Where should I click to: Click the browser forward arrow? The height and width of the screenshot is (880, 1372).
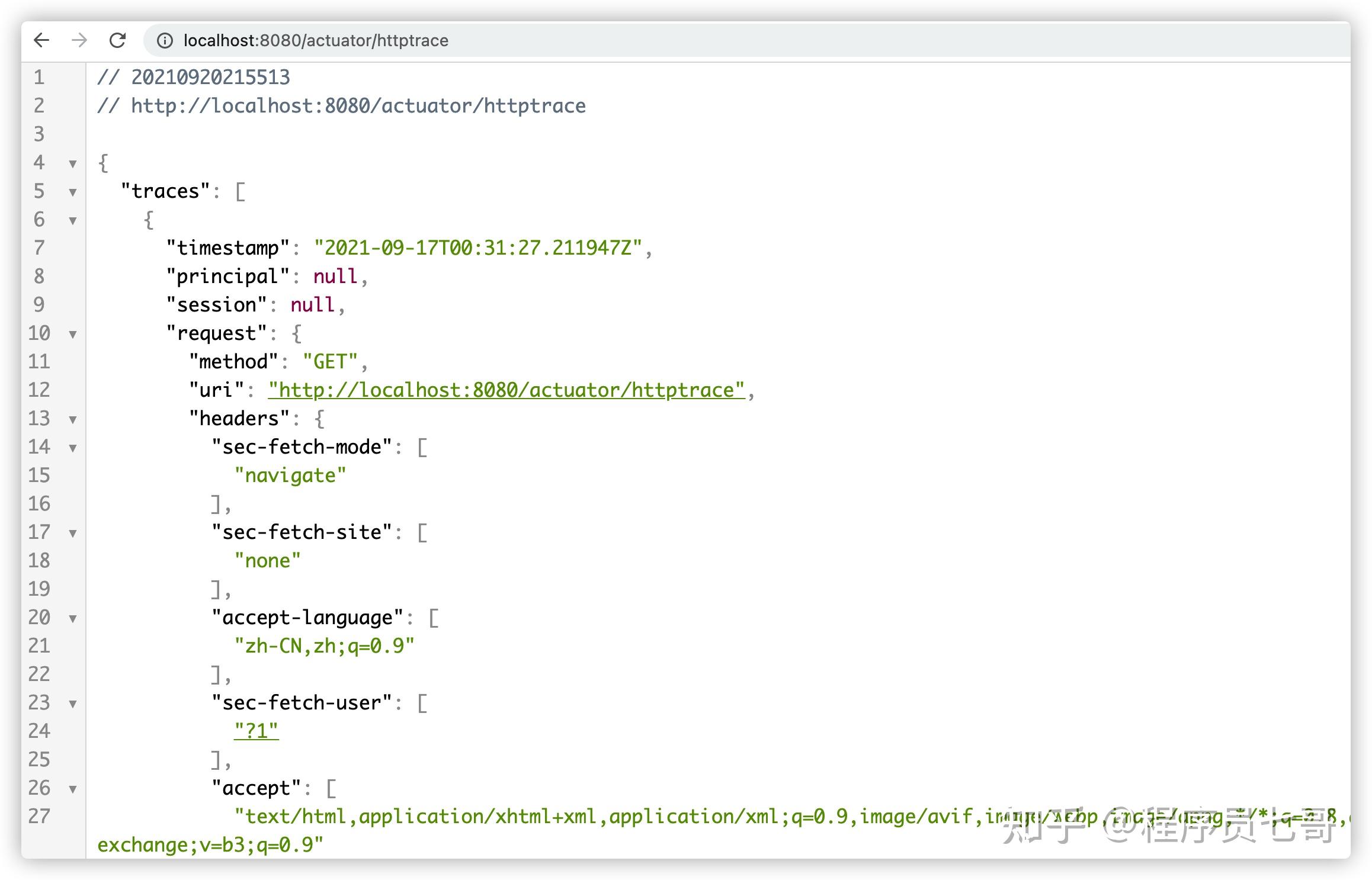click(x=79, y=40)
